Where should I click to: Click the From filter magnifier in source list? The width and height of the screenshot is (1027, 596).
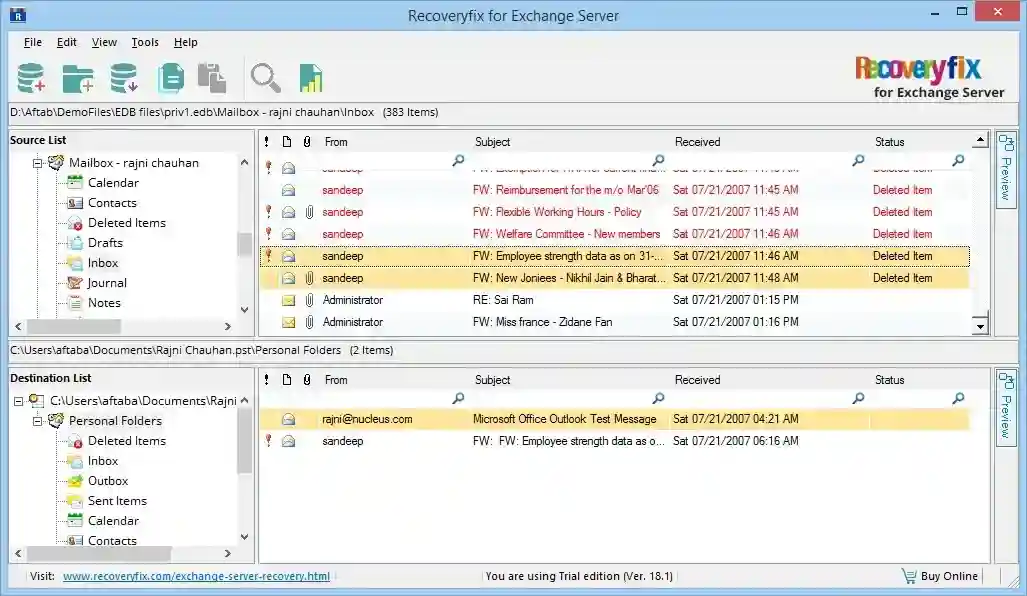(458, 160)
